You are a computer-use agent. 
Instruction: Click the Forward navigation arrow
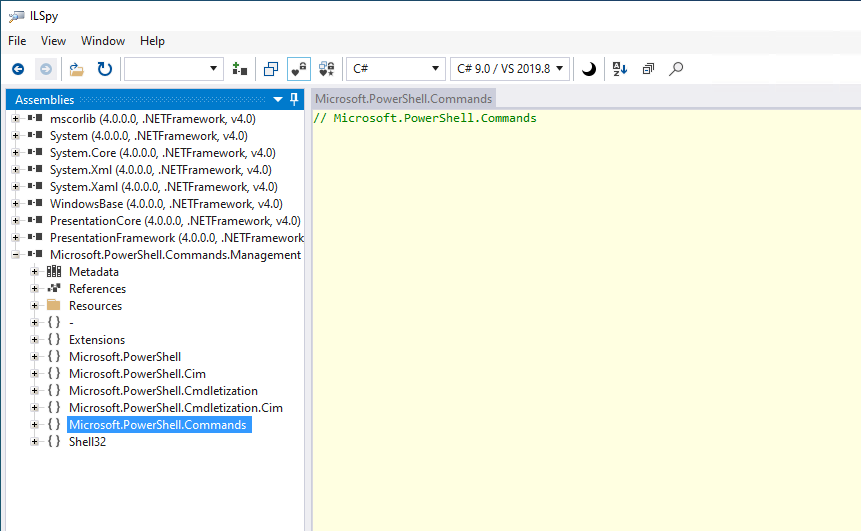46,69
